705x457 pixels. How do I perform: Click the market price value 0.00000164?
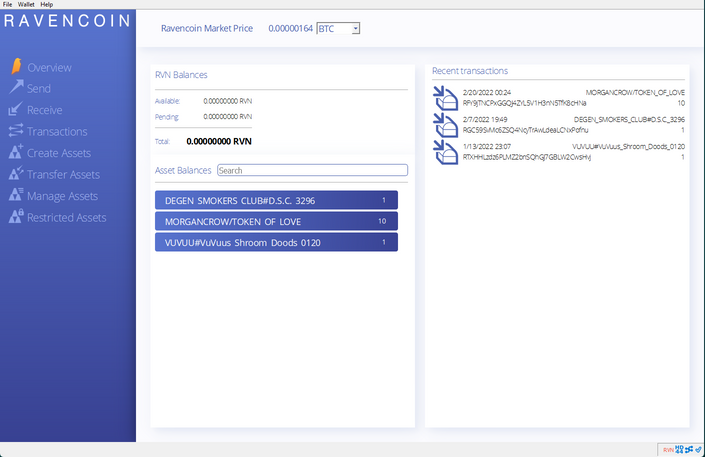pyautogui.click(x=290, y=28)
